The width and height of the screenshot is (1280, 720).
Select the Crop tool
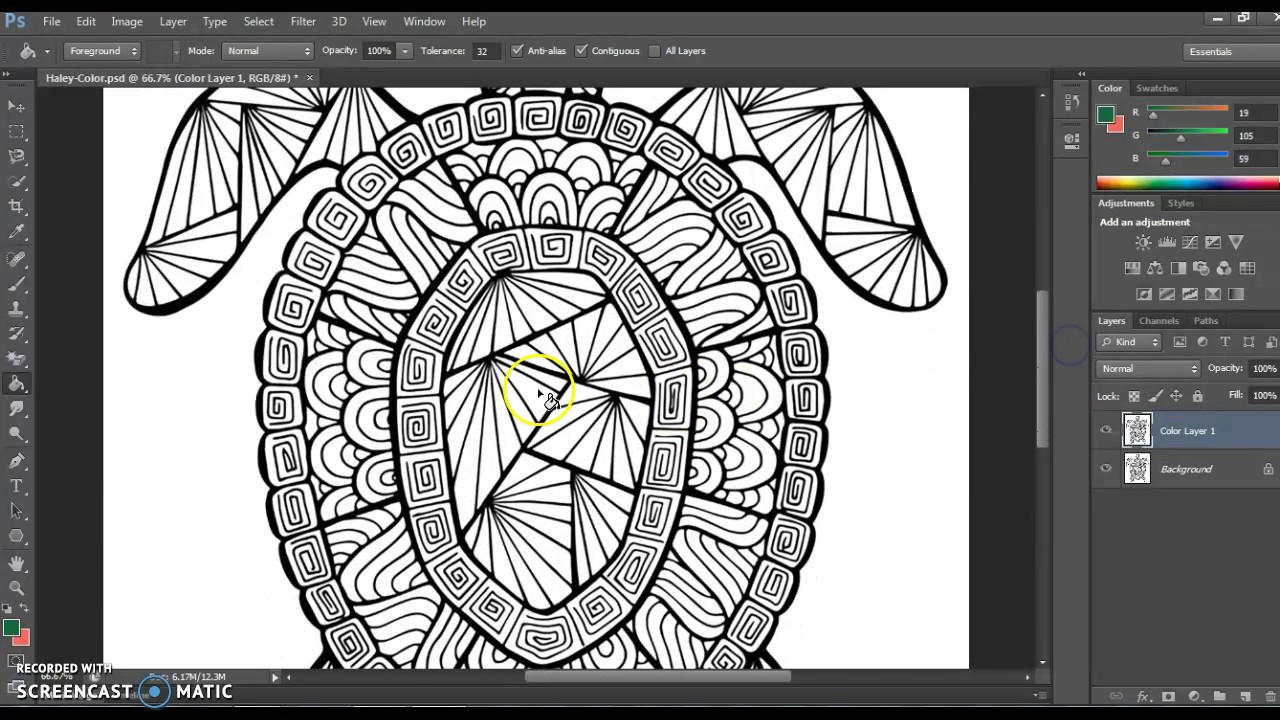16,206
